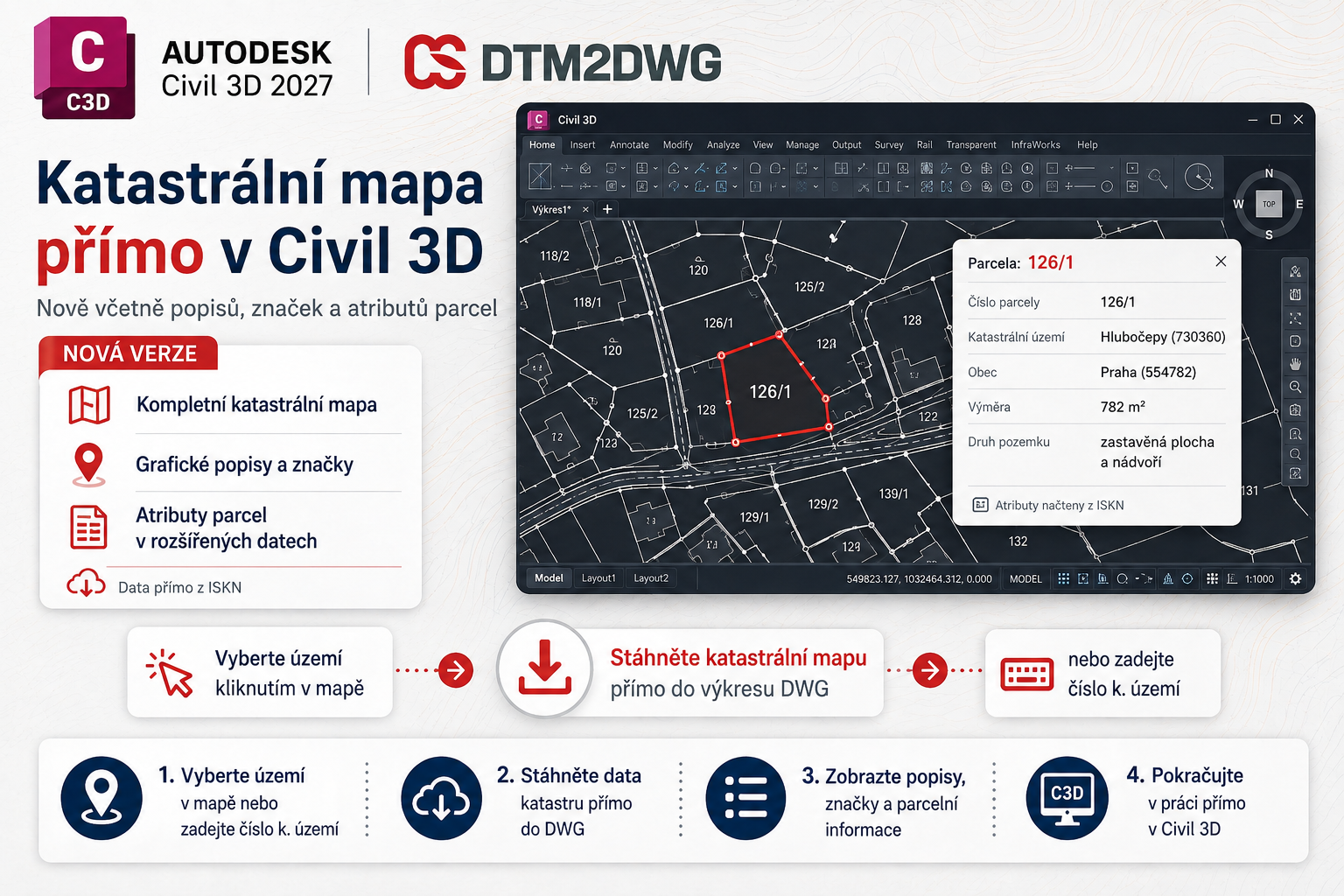The width and height of the screenshot is (1344, 896).
Task: Toggle the MODEL space button in status bar
Action: pyautogui.click(x=1025, y=579)
